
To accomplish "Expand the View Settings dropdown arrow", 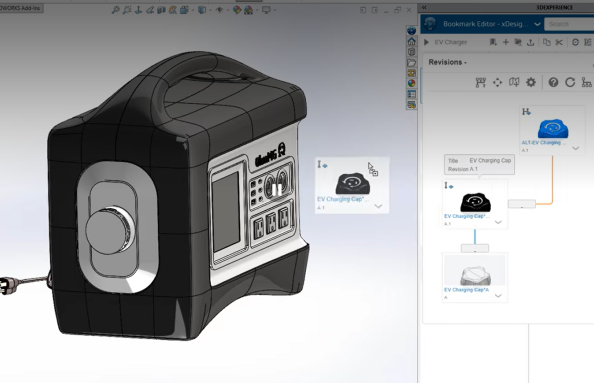I will (x=275, y=10).
